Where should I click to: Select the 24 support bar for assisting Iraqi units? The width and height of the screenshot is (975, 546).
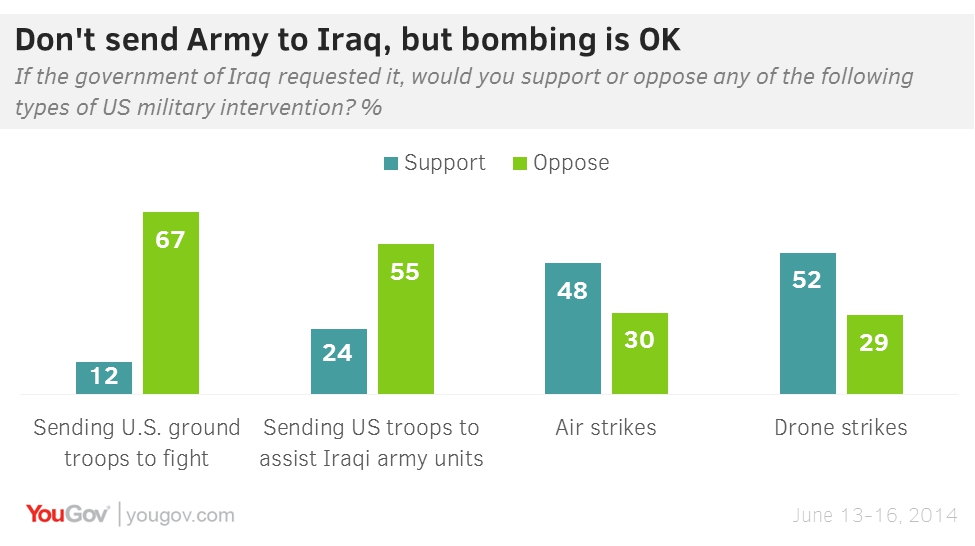[x=339, y=361]
